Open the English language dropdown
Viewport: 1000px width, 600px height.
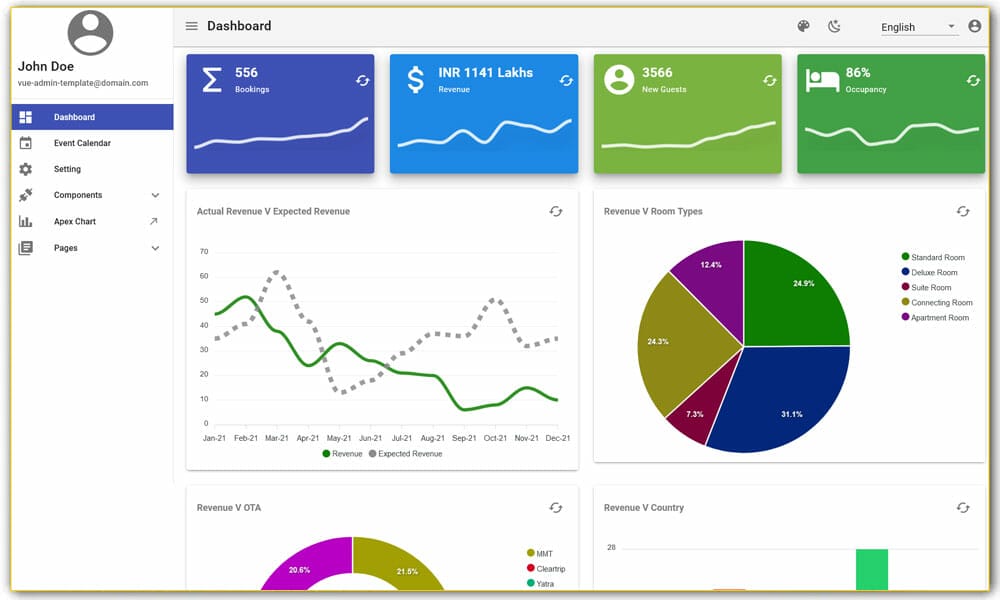tap(915, 27)
